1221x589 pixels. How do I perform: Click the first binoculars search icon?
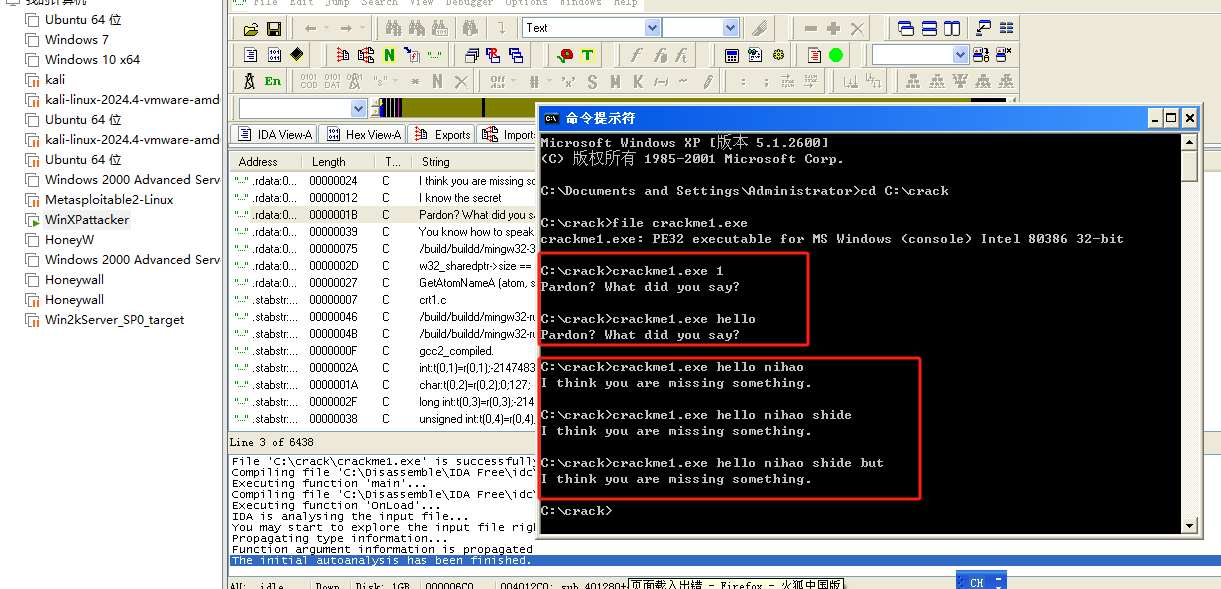tap(393, 28)
